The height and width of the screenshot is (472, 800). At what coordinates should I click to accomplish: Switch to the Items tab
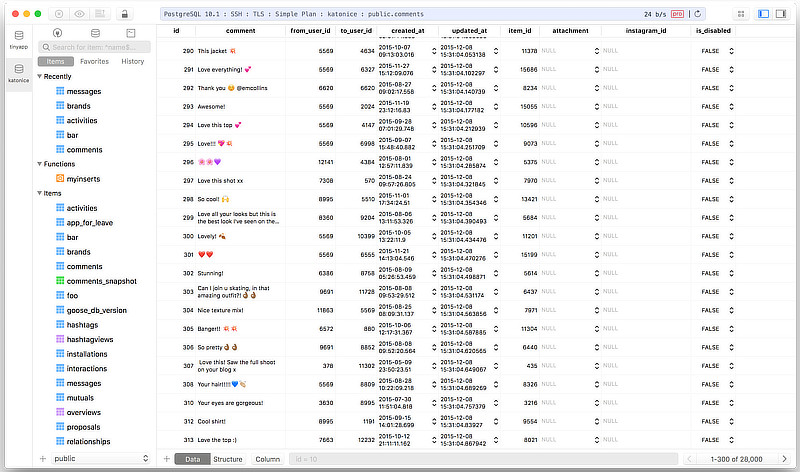click(56, 61)
